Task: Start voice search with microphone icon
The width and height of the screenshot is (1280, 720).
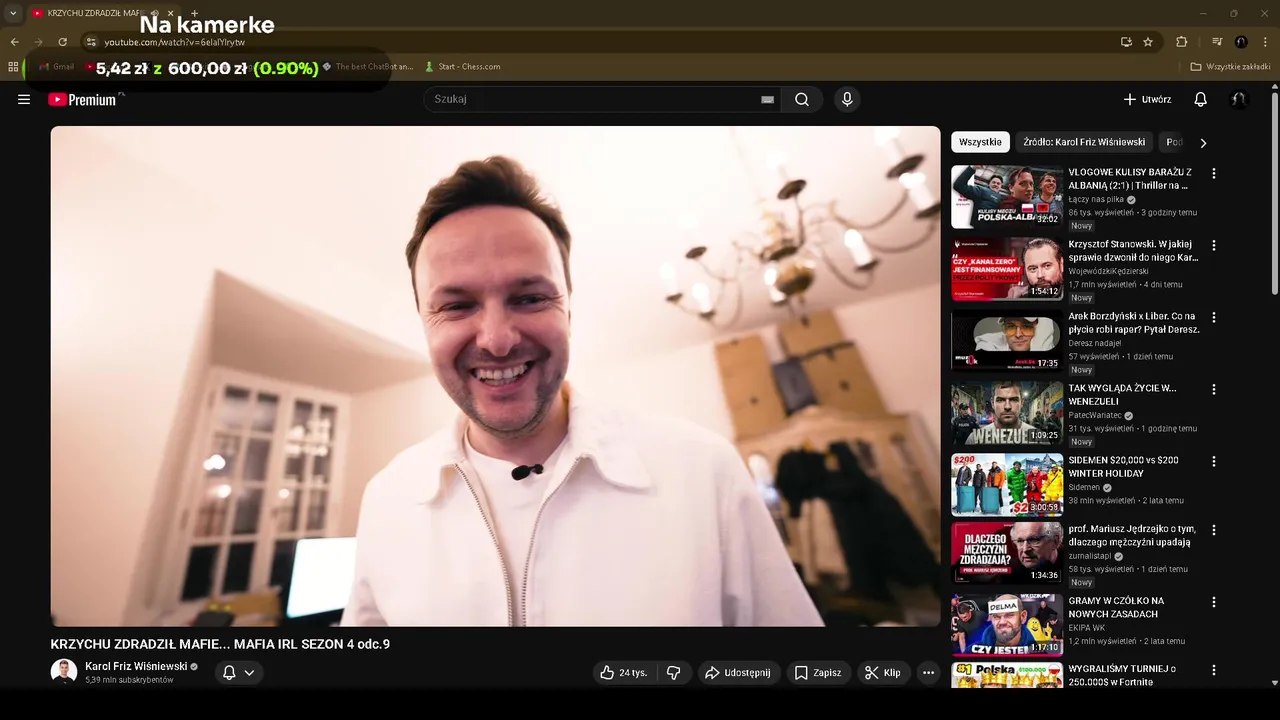Action: (x=847, y=99)
